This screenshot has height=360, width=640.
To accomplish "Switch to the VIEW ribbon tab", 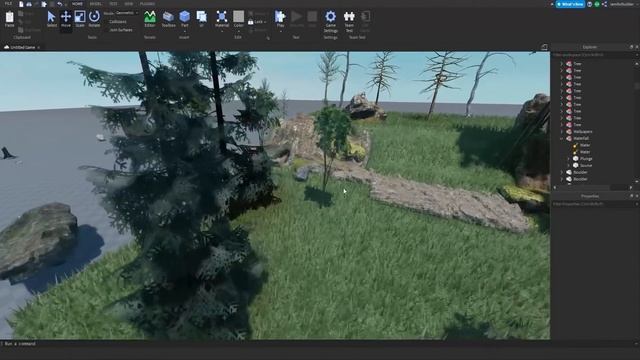I will 129,4.
